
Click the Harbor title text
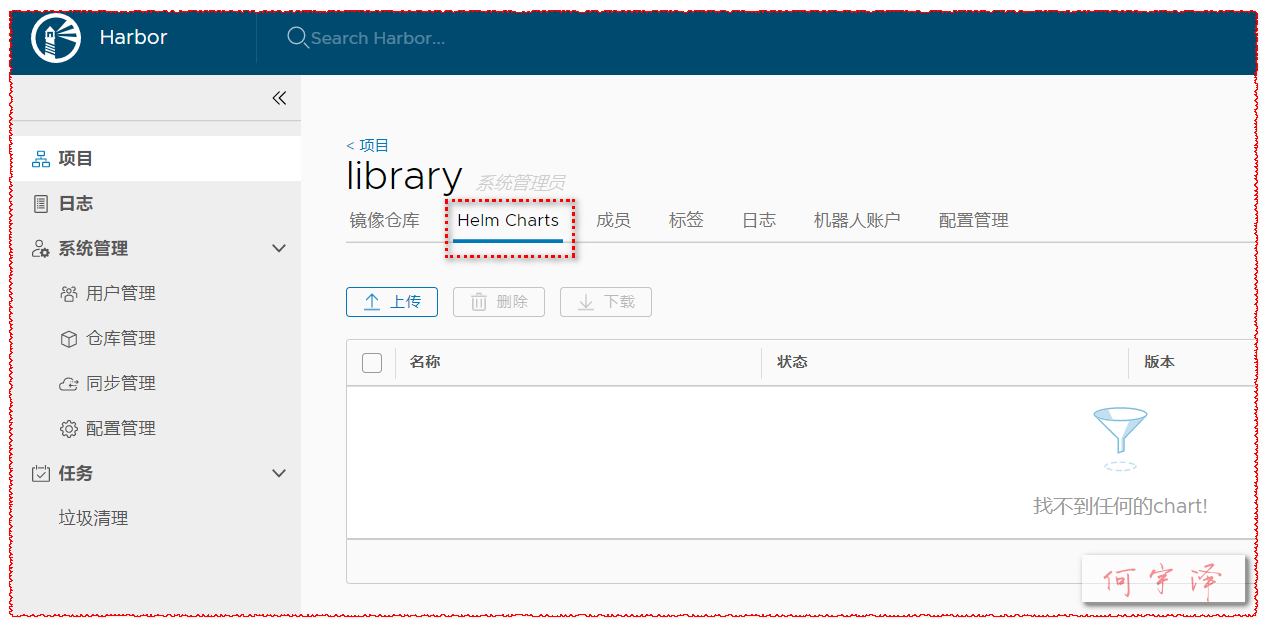click(x=133, y=38)
